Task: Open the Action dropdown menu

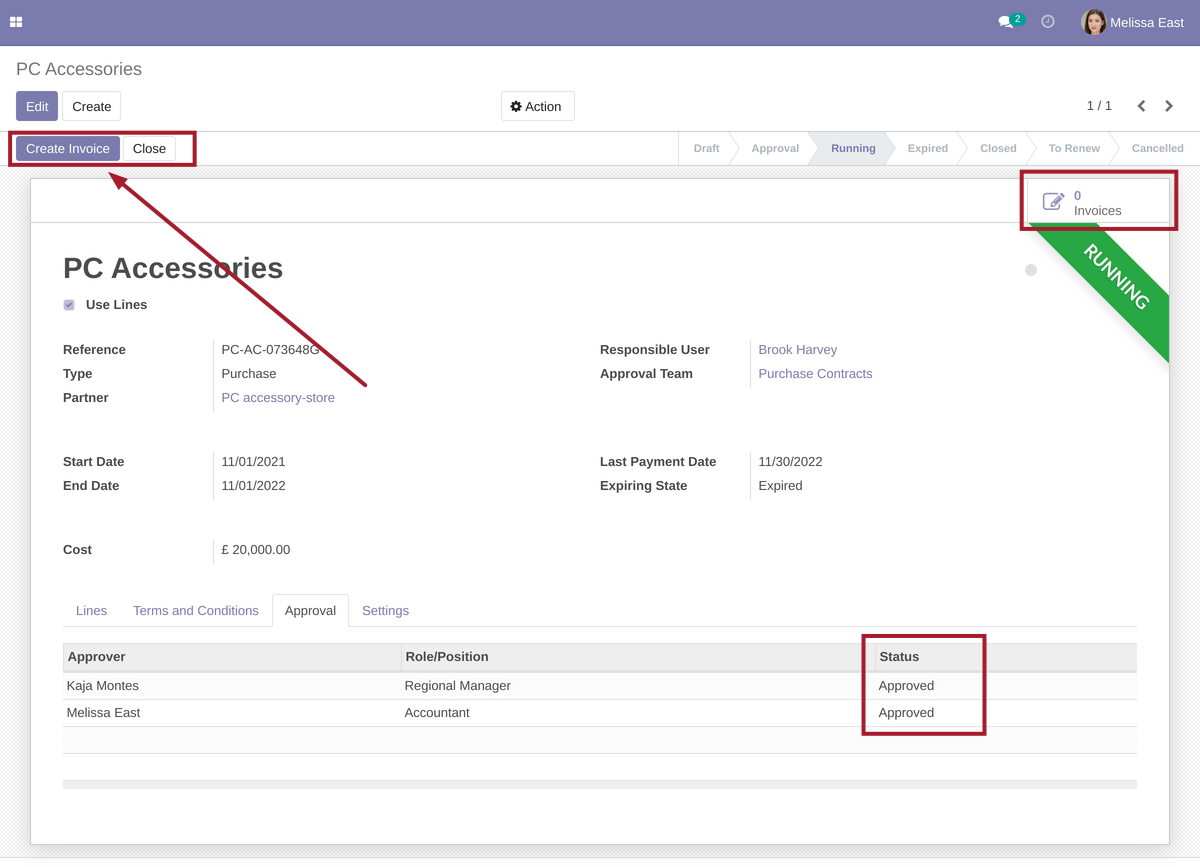Action: coord(537,107)
